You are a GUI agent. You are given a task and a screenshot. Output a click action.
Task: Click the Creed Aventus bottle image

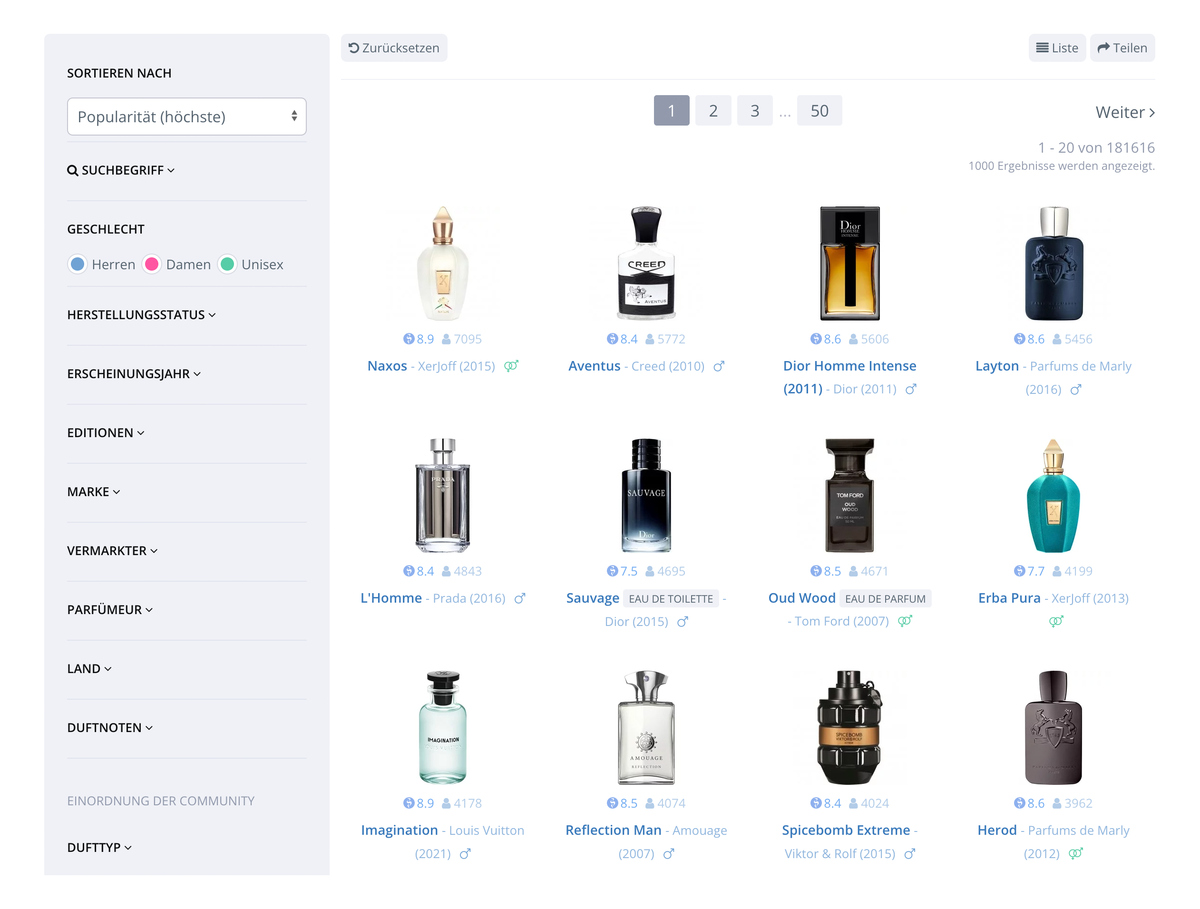[x=646, y=263]
